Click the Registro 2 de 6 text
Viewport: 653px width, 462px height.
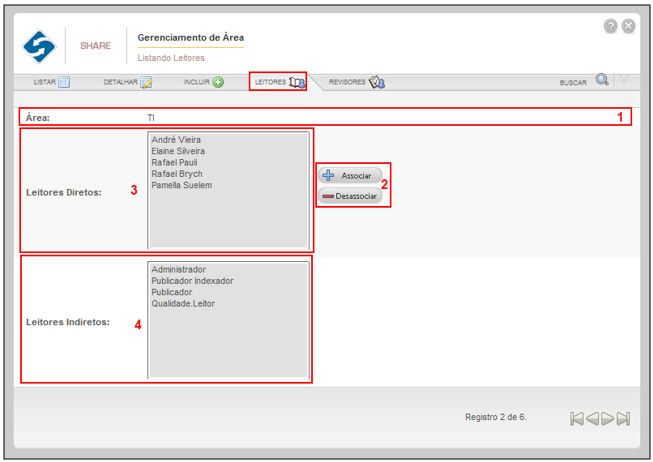pyautogui.click(x=496, y=417)
